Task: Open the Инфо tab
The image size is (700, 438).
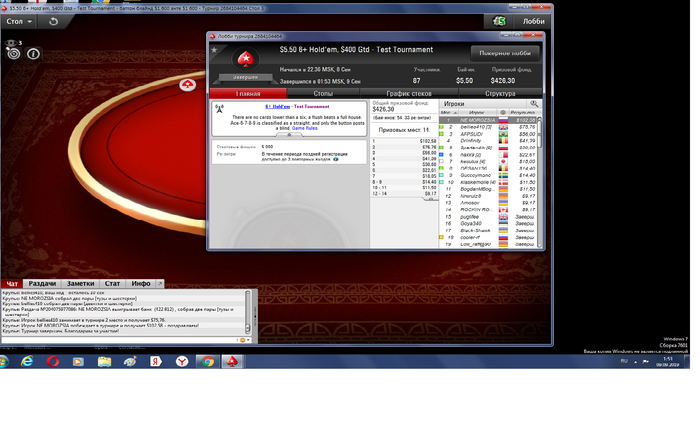Action: point(141,284)
